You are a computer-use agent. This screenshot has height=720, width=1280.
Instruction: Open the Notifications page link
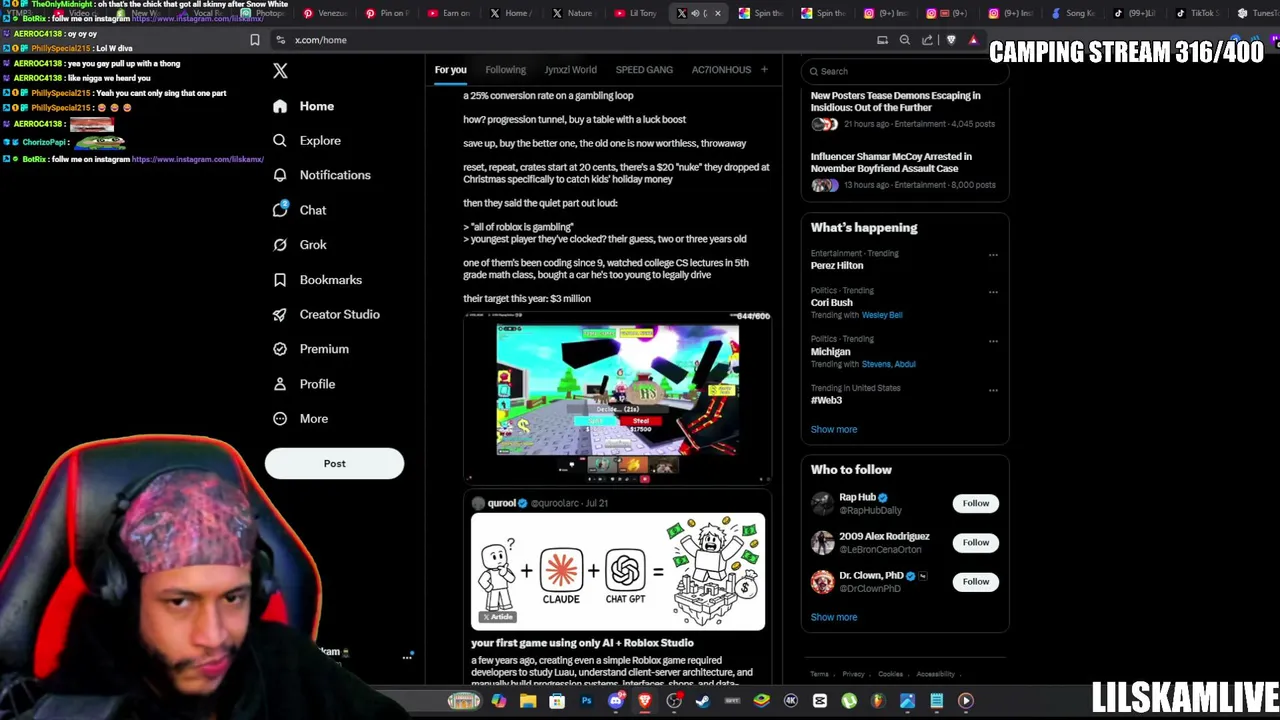pos(335,175)
